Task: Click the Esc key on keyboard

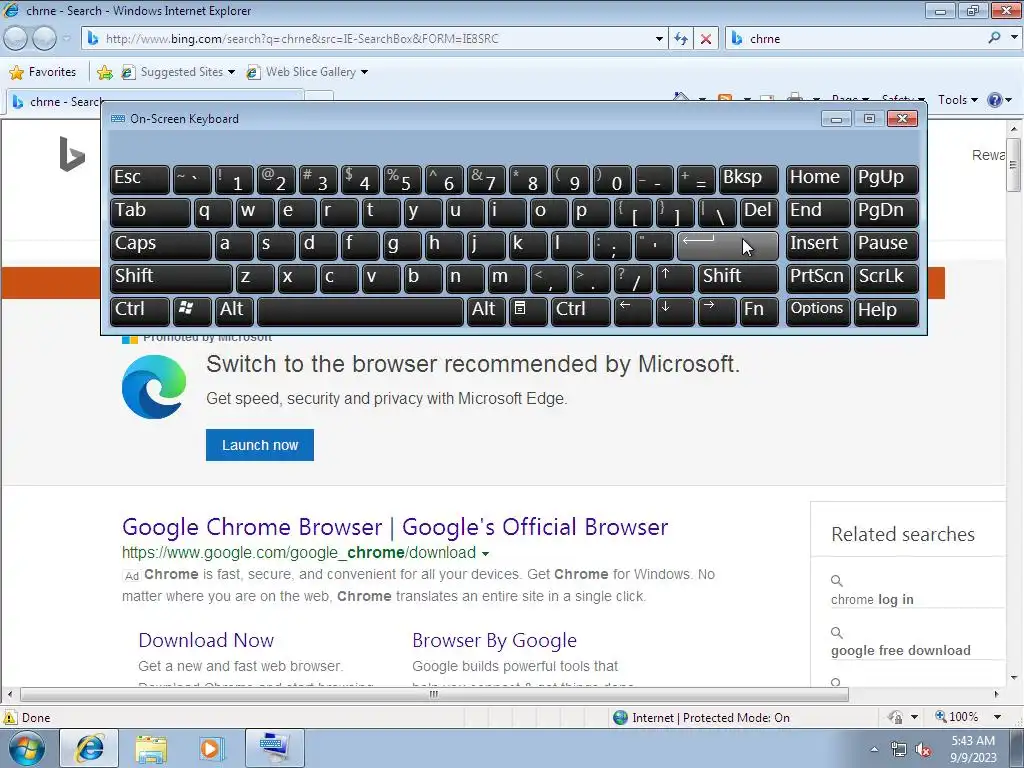Action: point(140,180)
